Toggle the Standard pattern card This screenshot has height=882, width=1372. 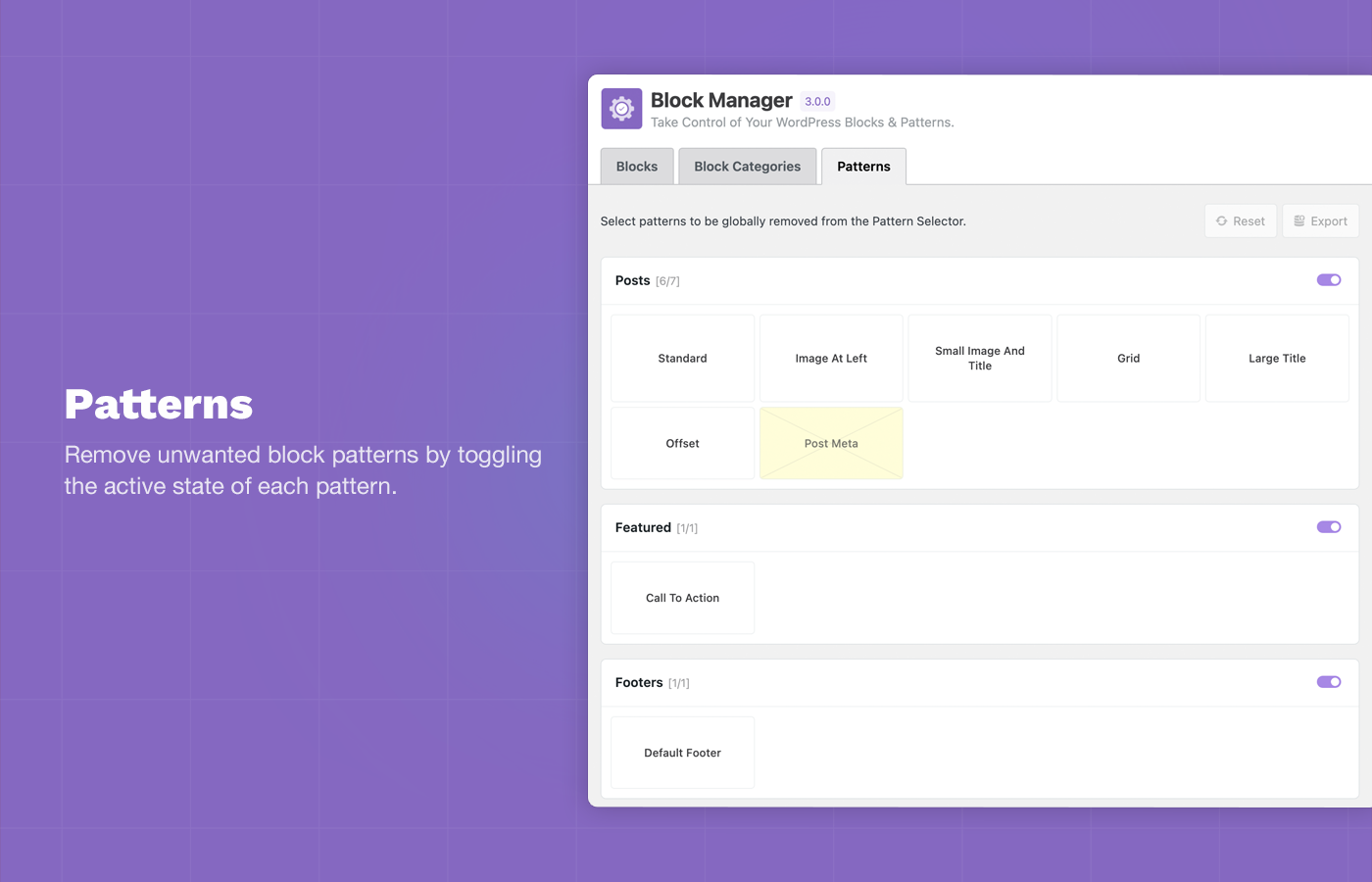[682, 359]
